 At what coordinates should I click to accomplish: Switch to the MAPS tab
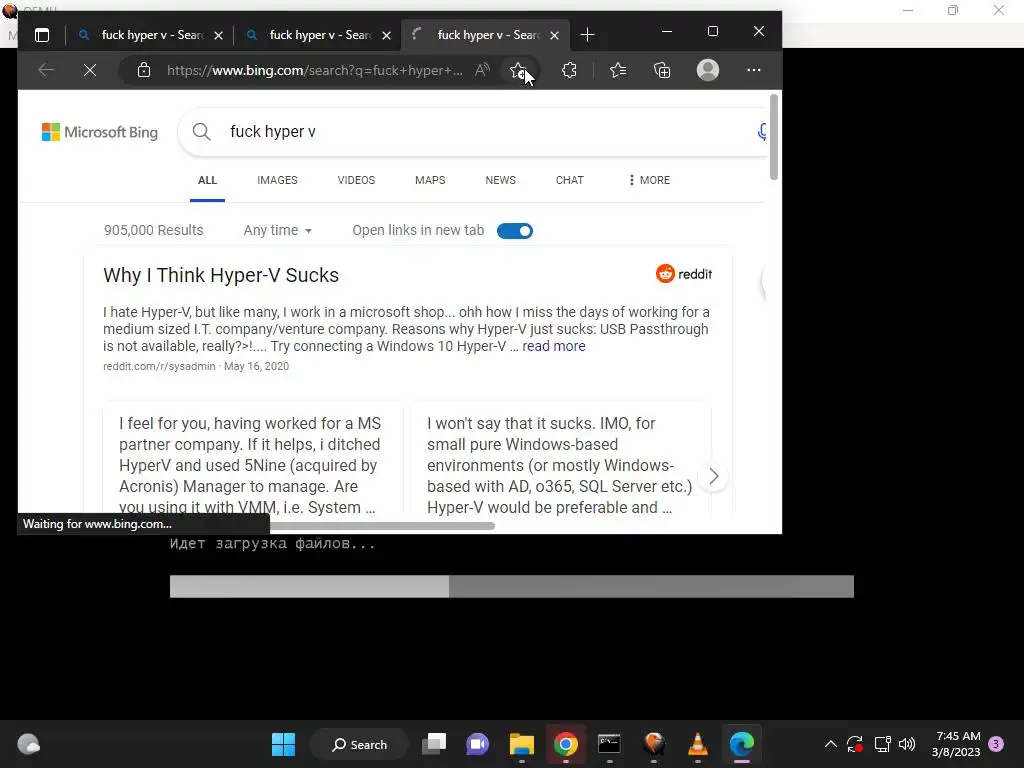point(430,180)
